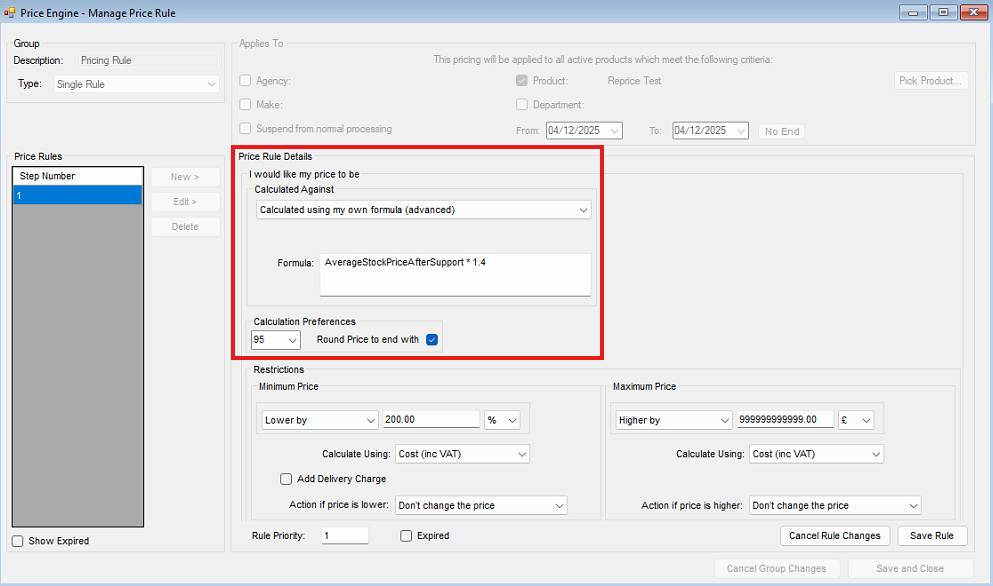Viewport: 993px width, 586px height.
Task: Click the Step Number column header
Action: (x=77, y=176)
